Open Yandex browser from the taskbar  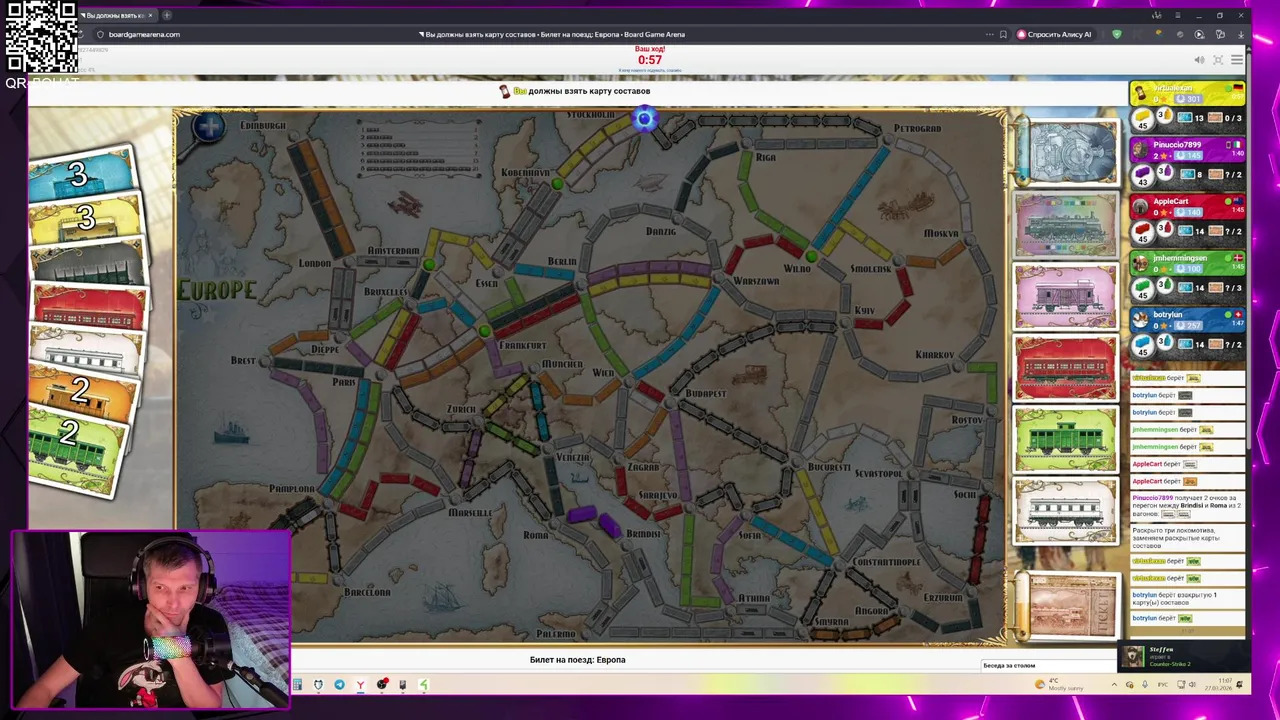360,685
